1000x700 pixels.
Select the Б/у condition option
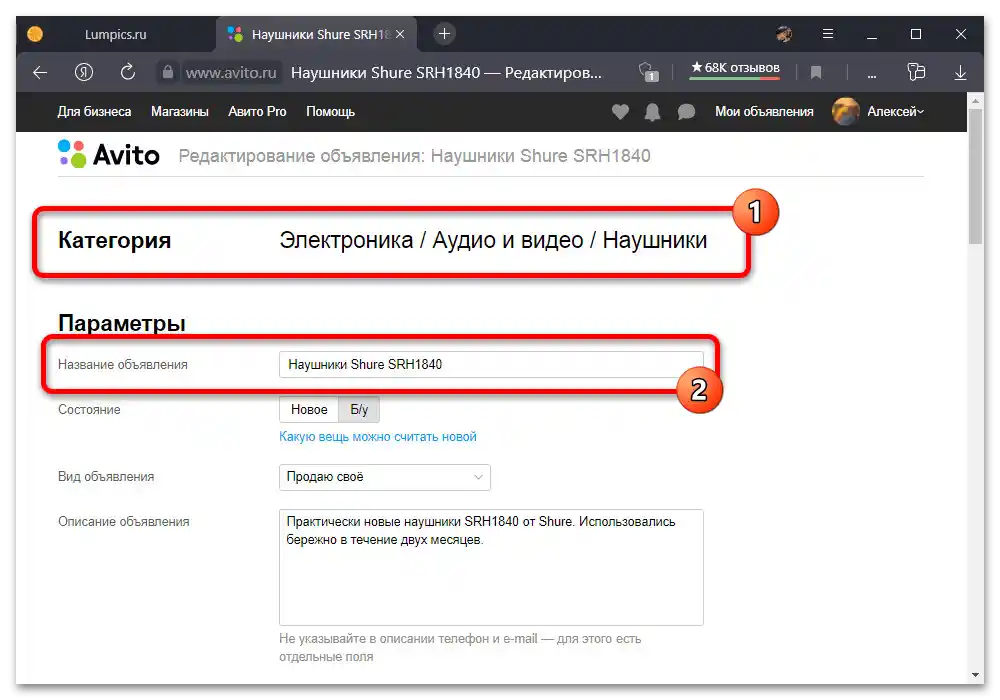point(359,409)
